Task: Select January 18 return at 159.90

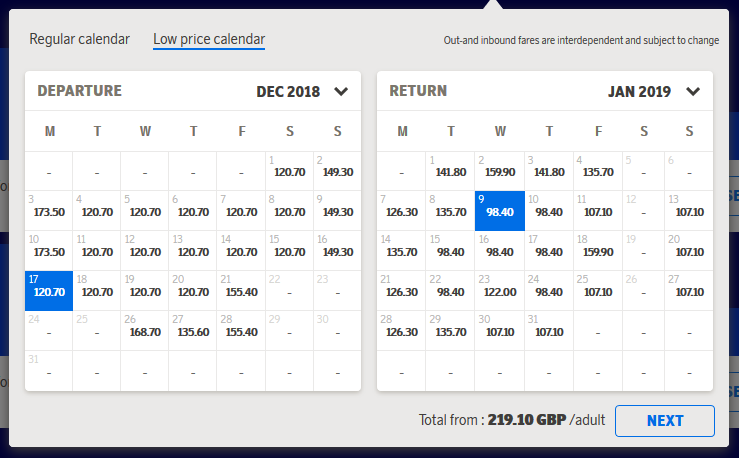Action: click(598, 251)
